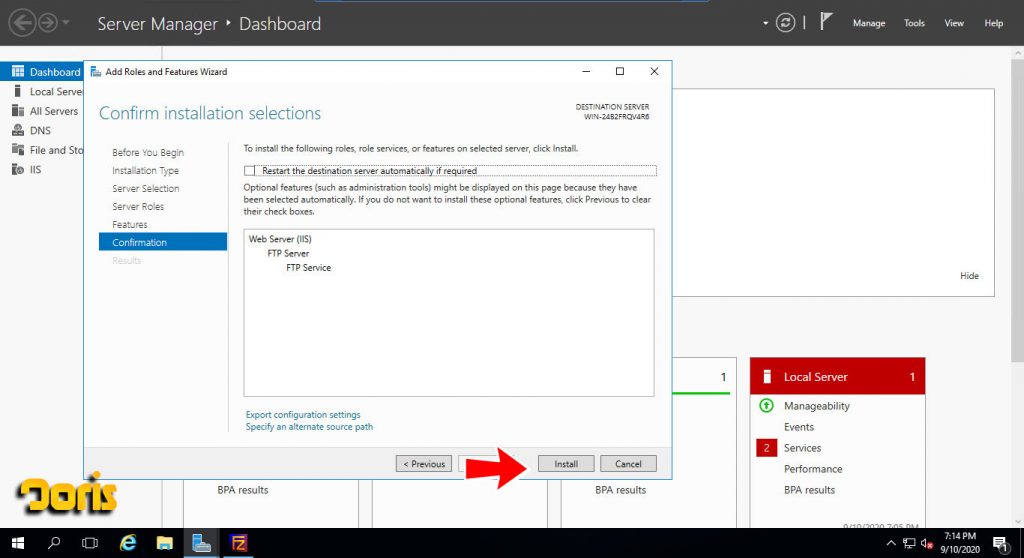Select the FTP Server entry
Viewport: 1024px width, 558px height.
pyautogui.click(x=288, y=254)
